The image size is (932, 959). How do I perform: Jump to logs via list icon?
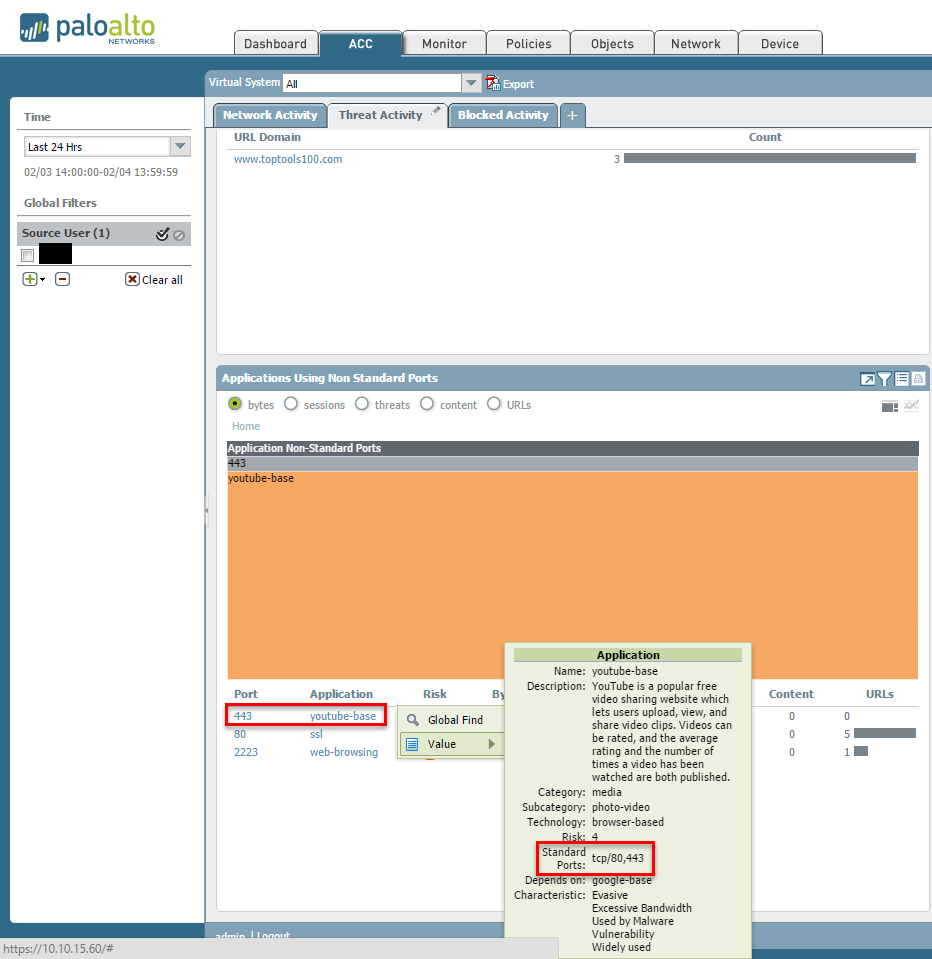pos(901,379)
